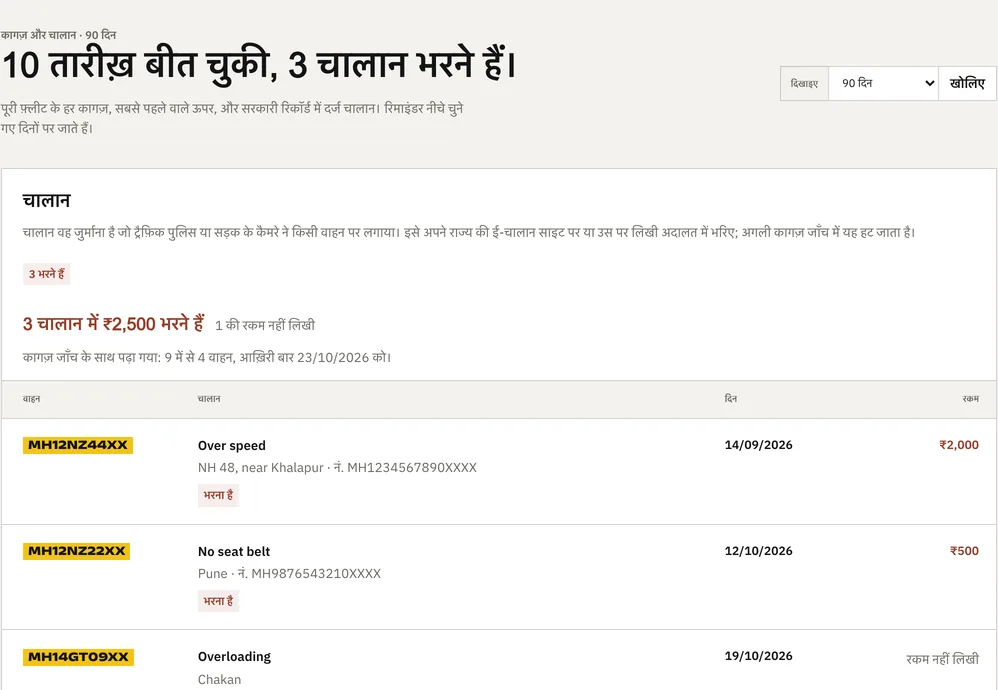
Task: Click the Chakan location text
Action: (x=220, y=680)
